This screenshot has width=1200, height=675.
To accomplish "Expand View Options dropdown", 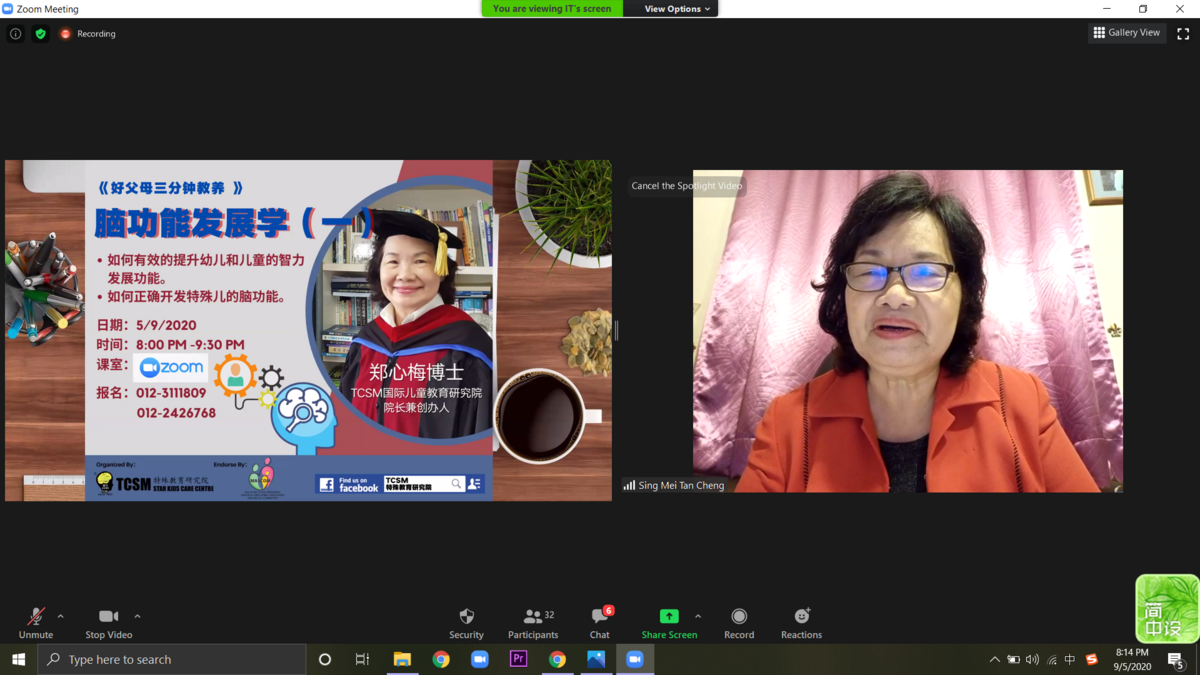I will pos(677,9).
